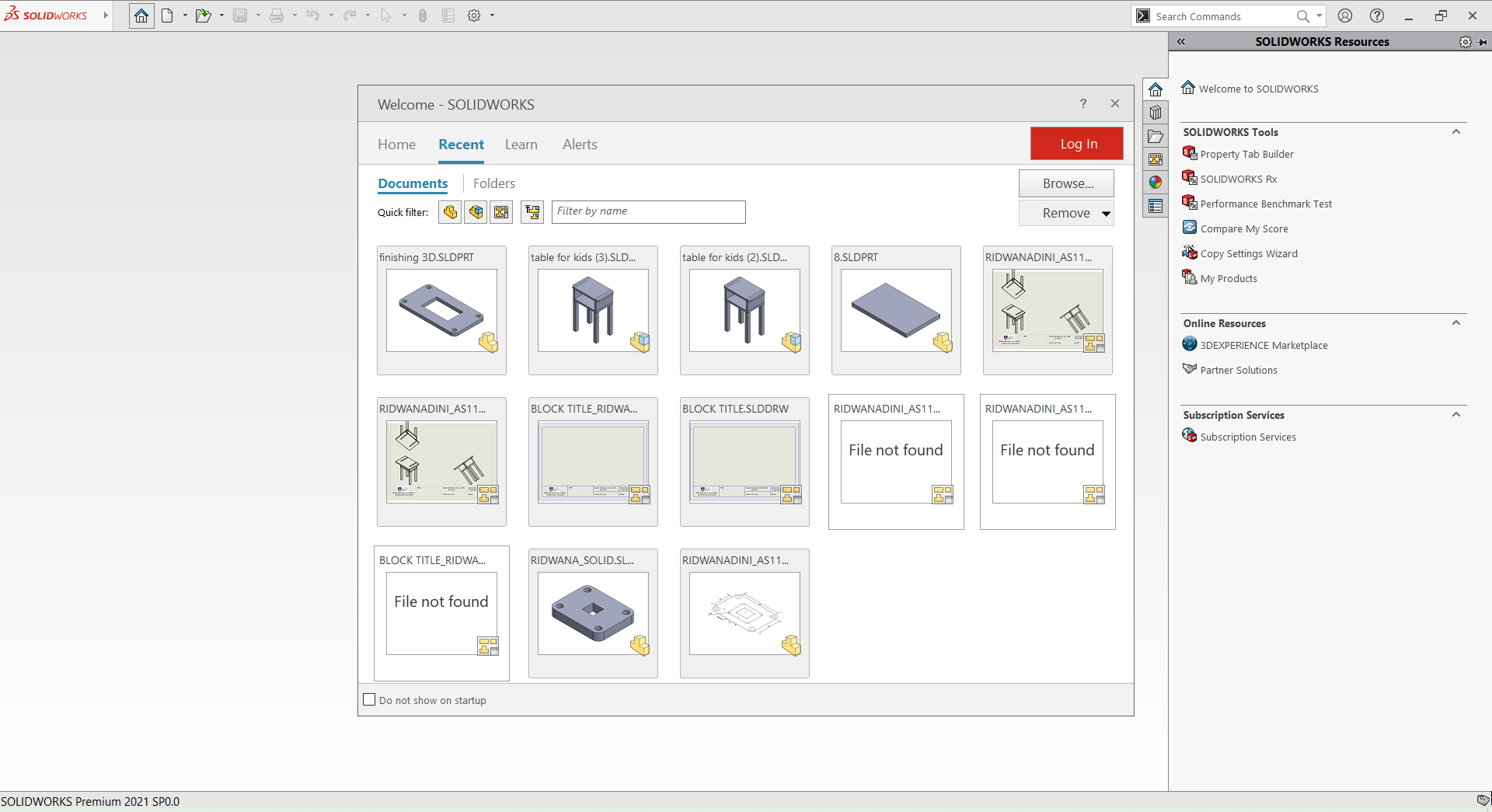Switch to the Home tab in Welcome dialog
The image size is (1492, 812).
[x=396, y=145]
